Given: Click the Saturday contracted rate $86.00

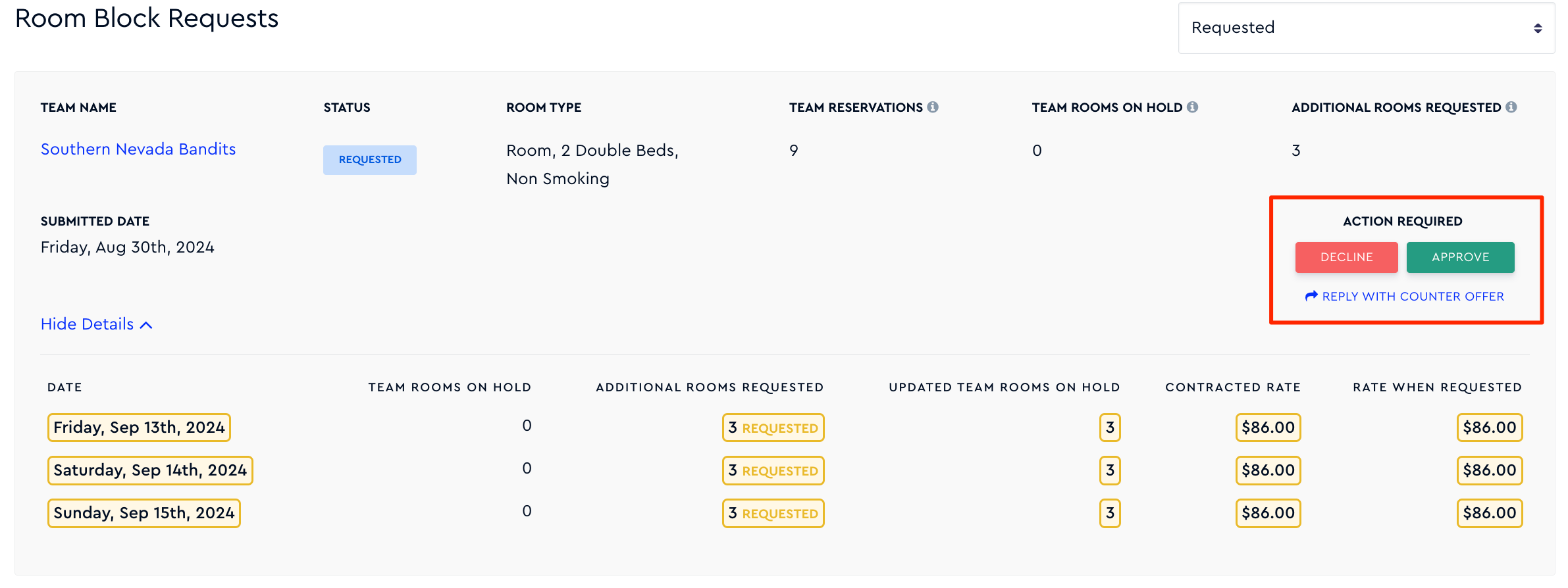Looking at the screenshot, I should [1268, 470].
